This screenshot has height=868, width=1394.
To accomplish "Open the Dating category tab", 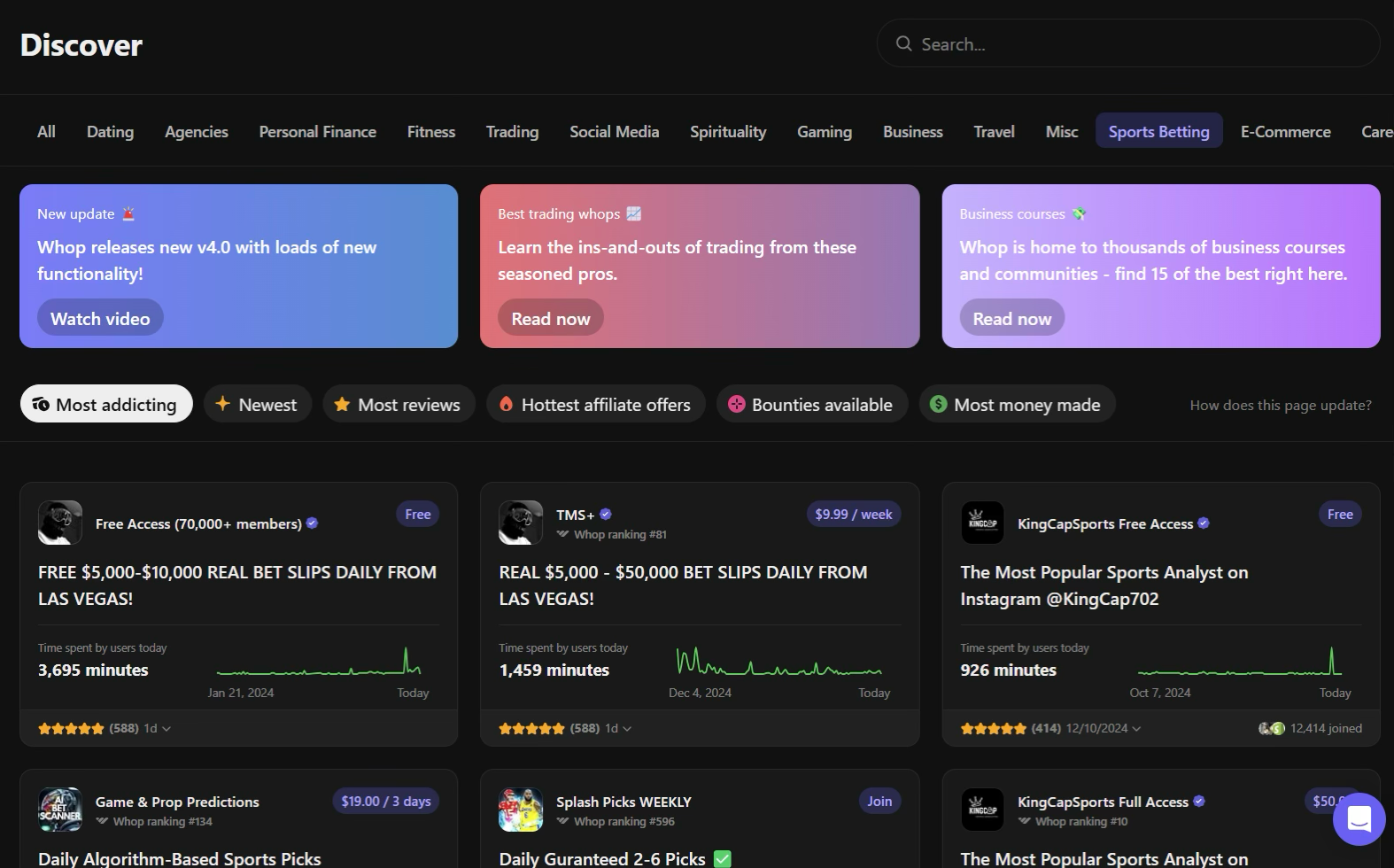I will 110,131.
